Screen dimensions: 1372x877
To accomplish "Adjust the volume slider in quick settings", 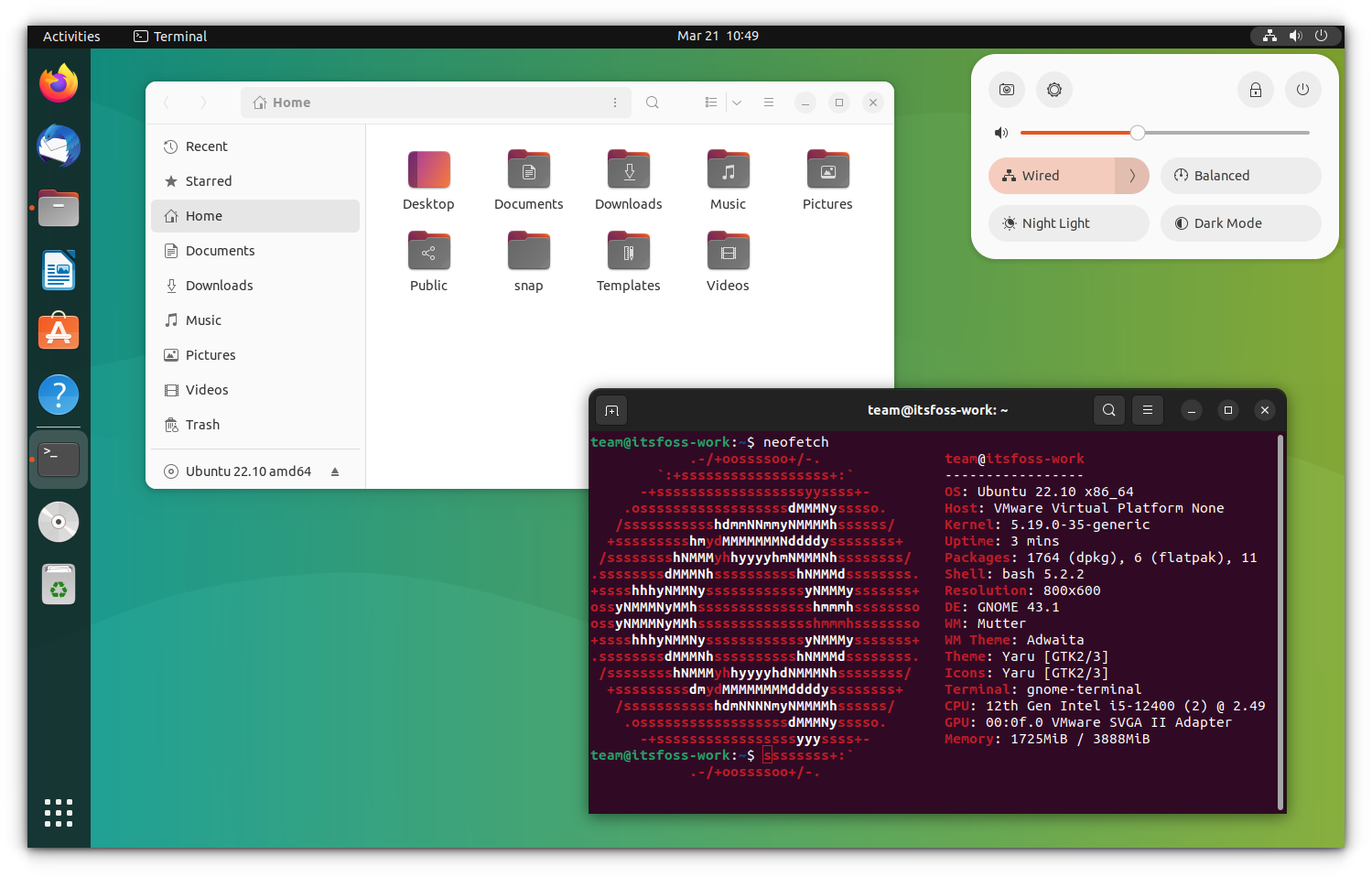I will point(1164,133).
